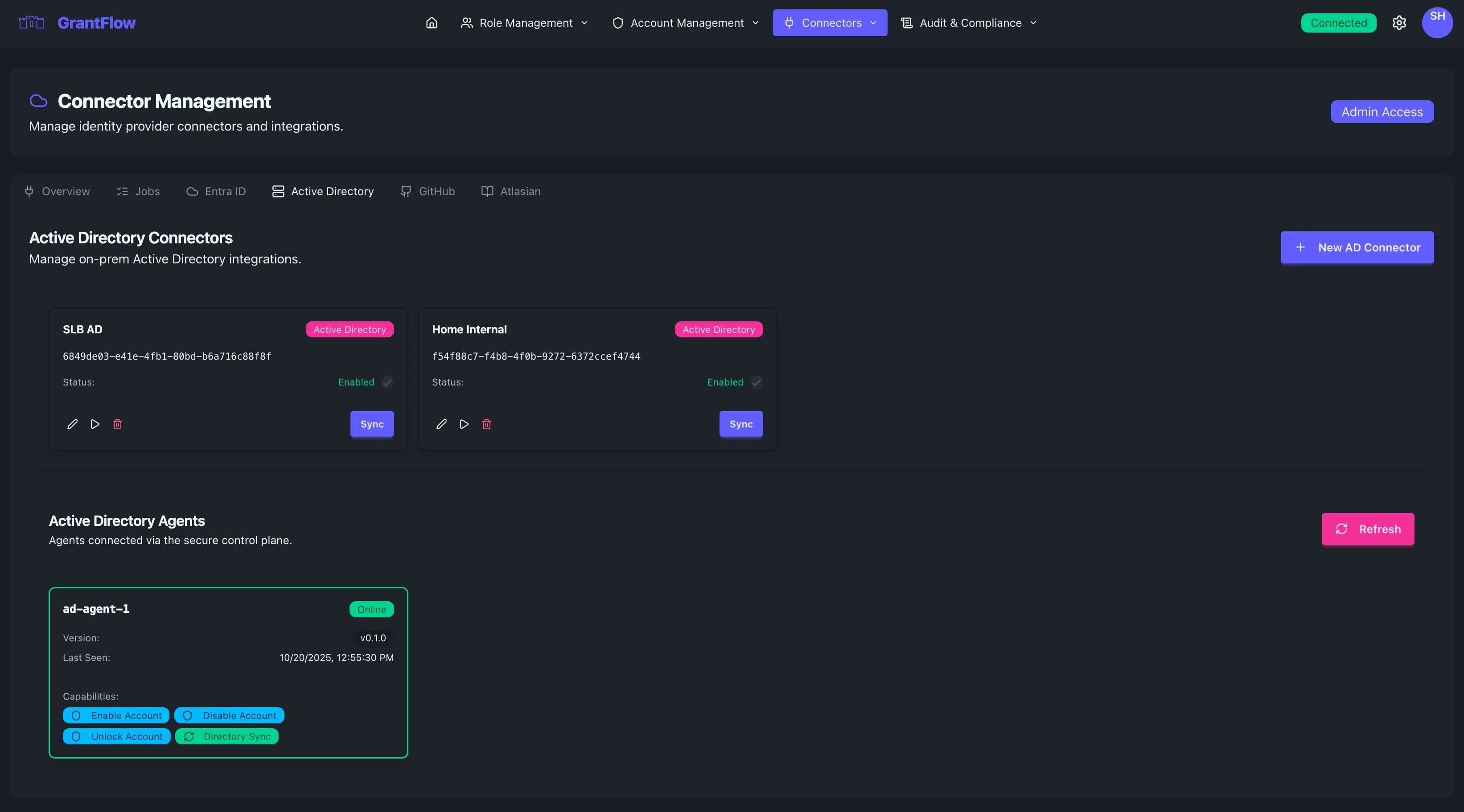Click the New AD Connector button
1464x812 pixels.
point(1357,247)
